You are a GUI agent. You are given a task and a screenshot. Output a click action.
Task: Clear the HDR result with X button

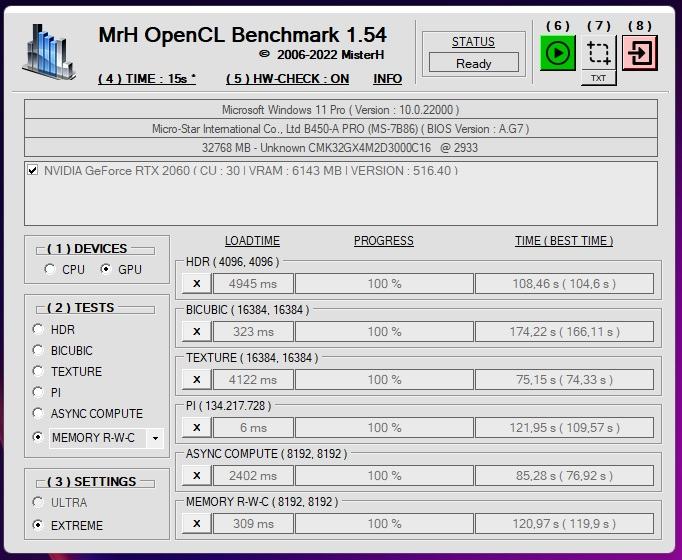pos(197,283)
